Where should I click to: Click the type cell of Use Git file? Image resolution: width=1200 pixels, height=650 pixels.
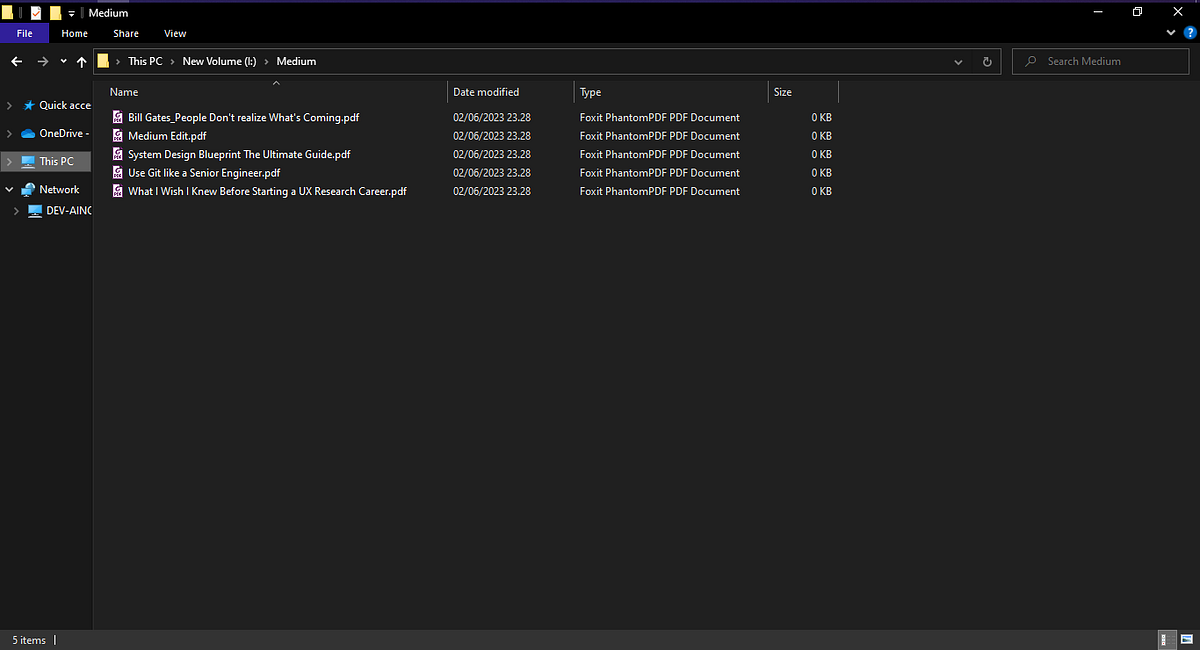tap(660, 173)
